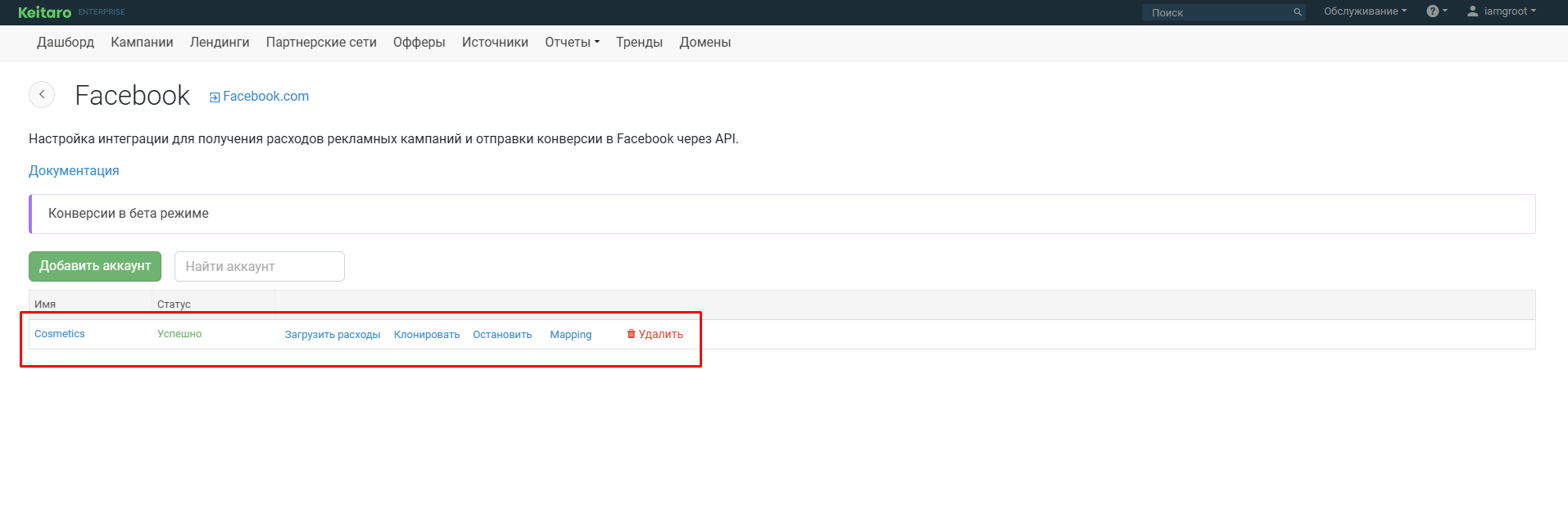The image size is (1568, 519).
Task: Open the help question mark menu
Action: tap(1436, 11)
